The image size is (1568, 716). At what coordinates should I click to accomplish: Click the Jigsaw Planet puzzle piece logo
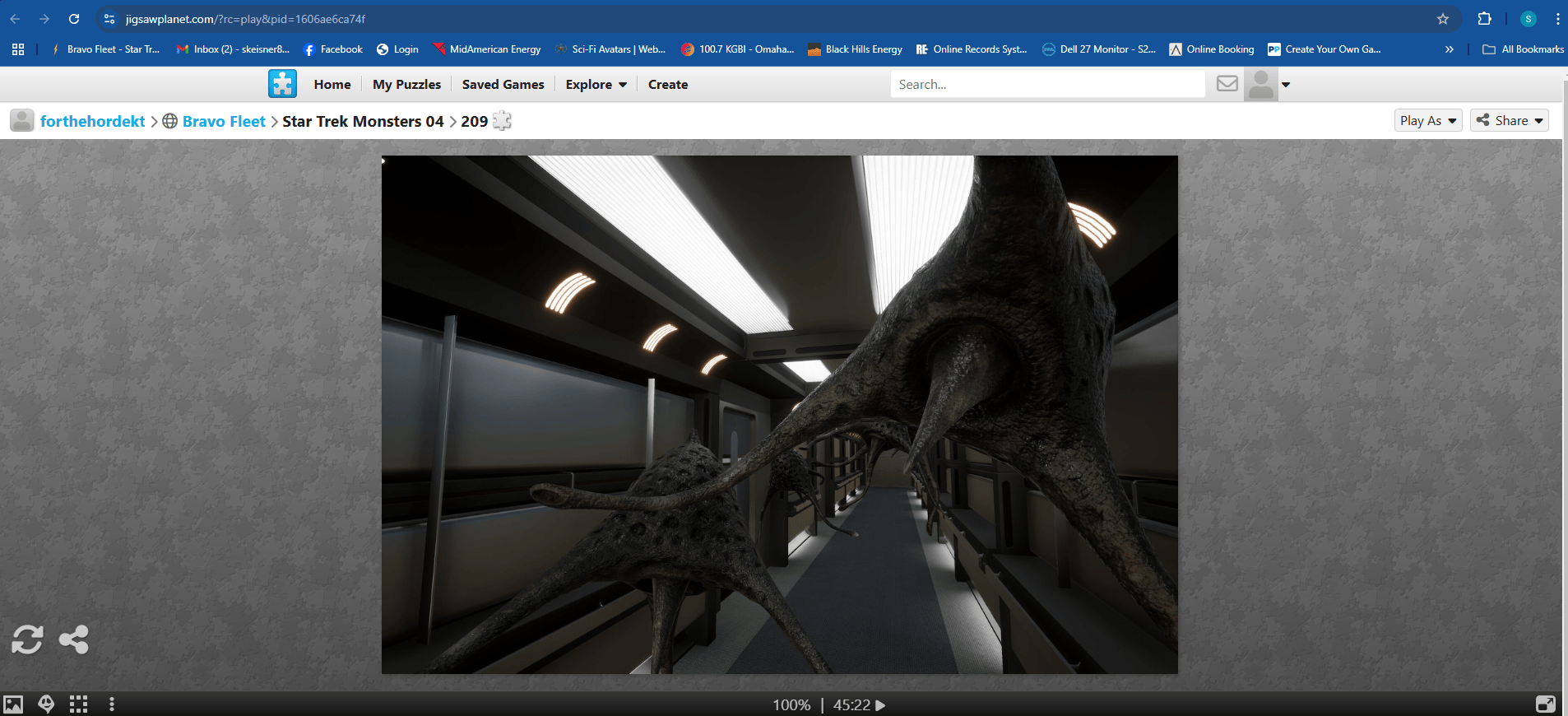[x=282, y=84]
